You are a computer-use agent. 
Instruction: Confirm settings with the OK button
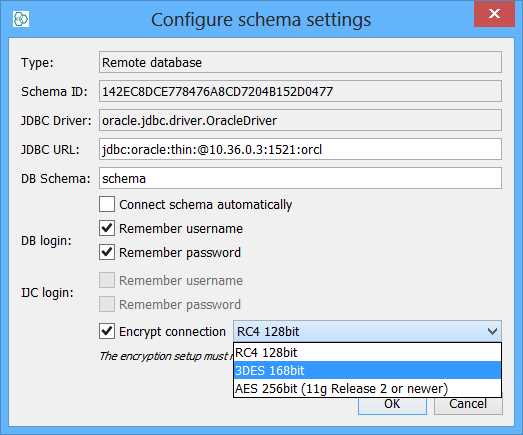click(x=392, y=406)
